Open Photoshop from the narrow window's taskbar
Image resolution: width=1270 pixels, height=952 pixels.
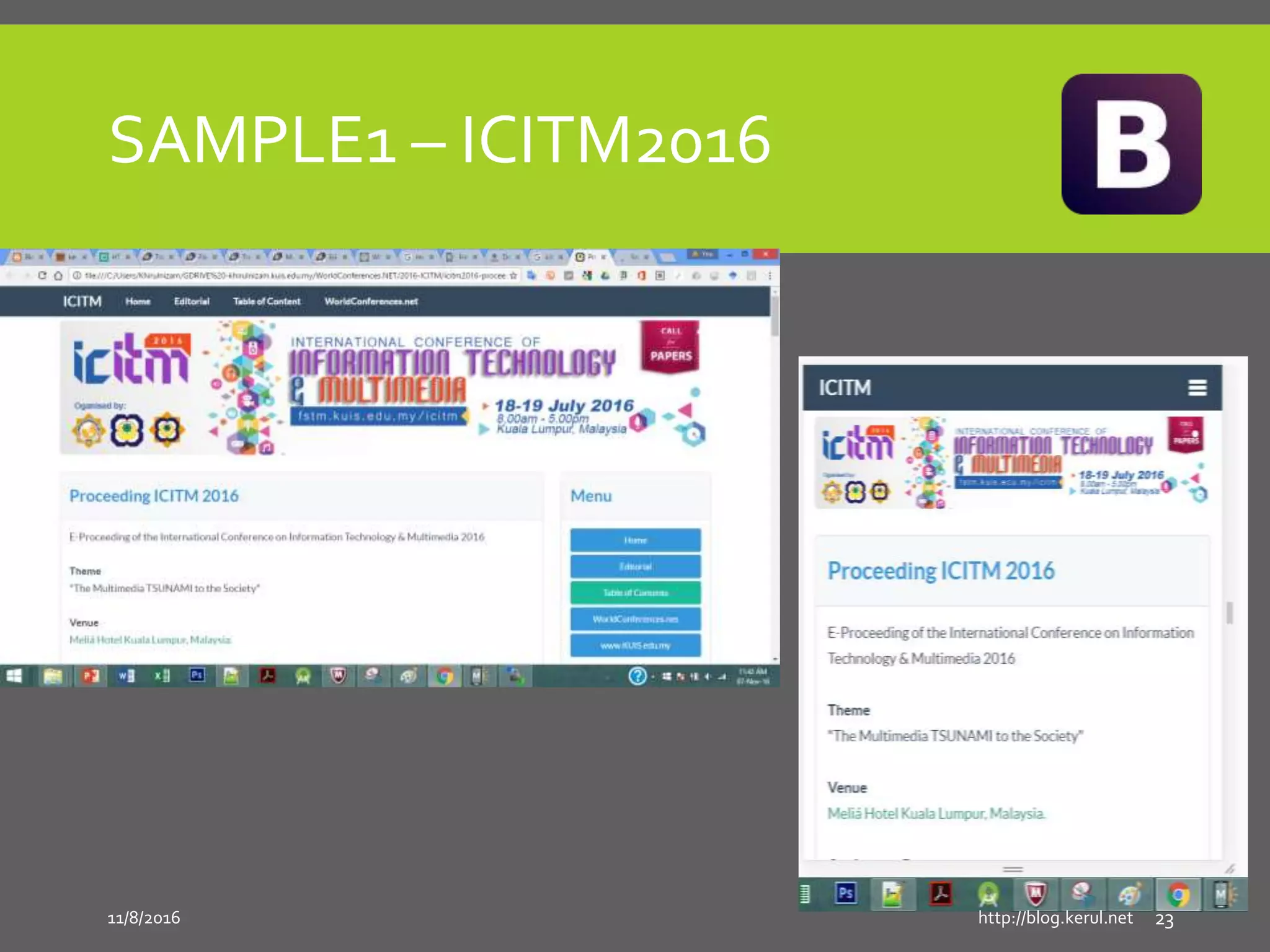[846, 894]
